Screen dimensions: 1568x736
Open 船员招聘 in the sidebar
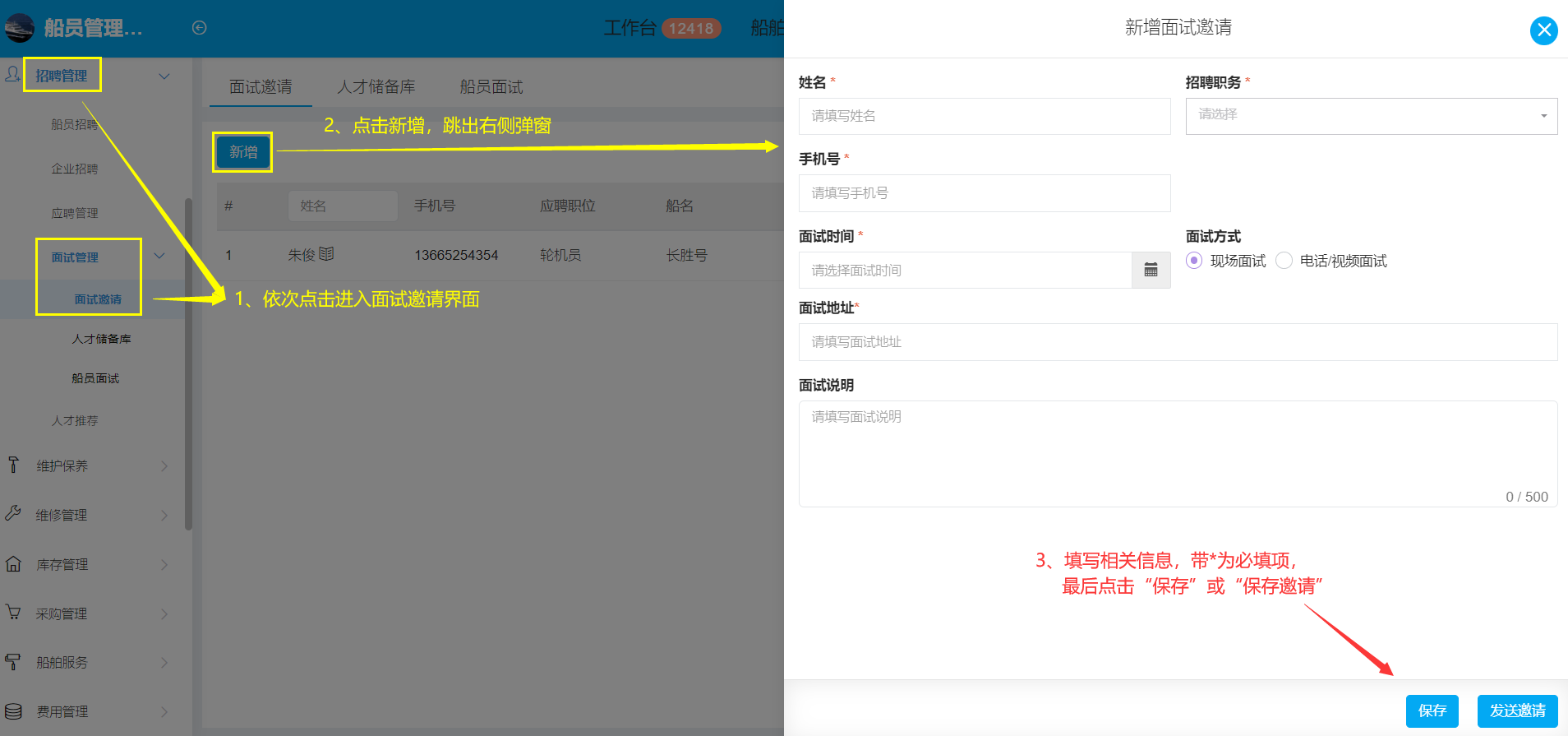[x=74, y=124]
